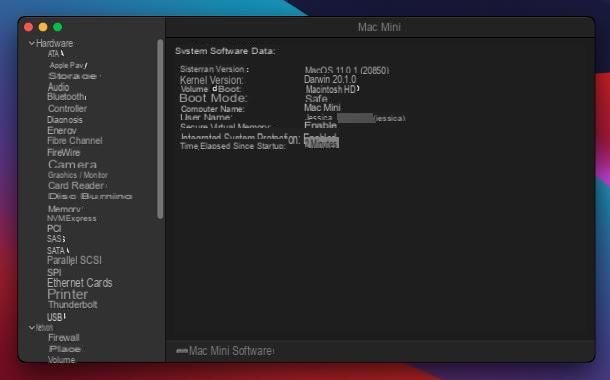Click the Boot Mode label
Image resolution: width=610 pixels, height=380 pixels.
click(x=213, y=98)
